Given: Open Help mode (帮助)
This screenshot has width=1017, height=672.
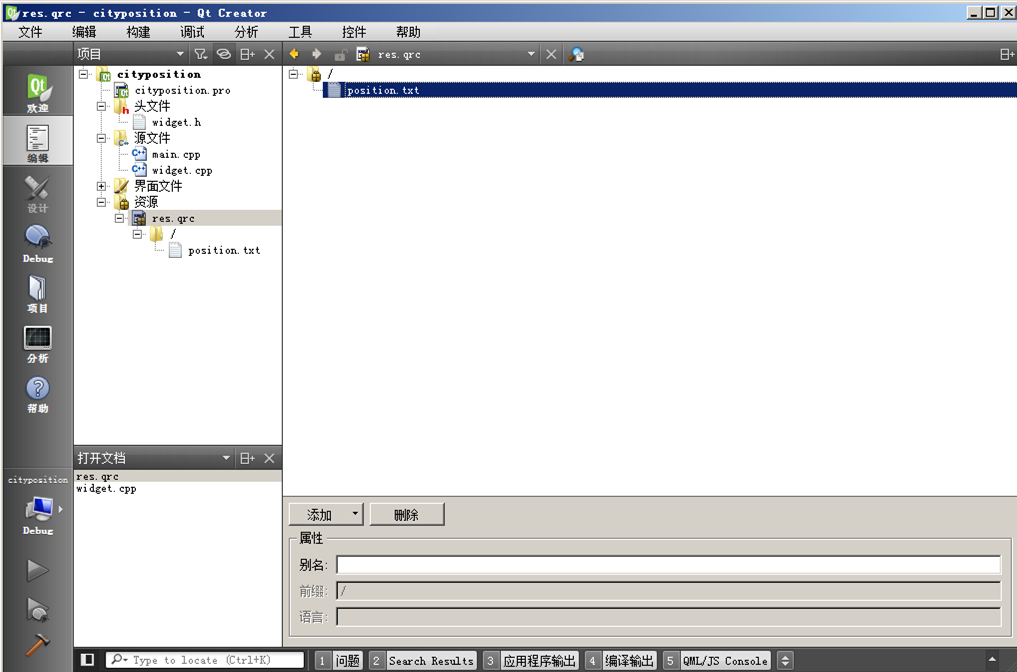Looking at the screenshot, I should pyautogui.click(x=38, y=392).
